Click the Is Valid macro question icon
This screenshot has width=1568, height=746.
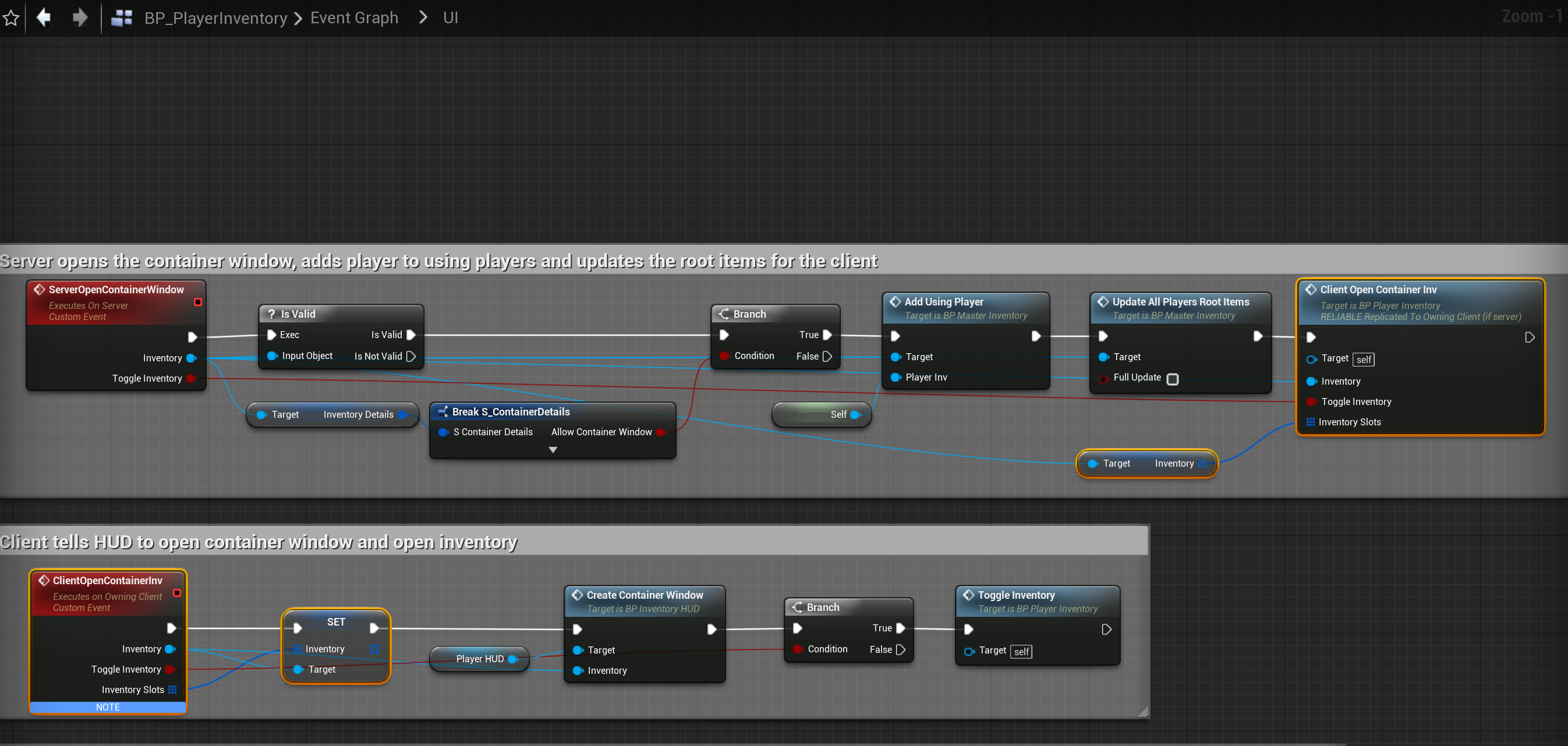(271, 314)
